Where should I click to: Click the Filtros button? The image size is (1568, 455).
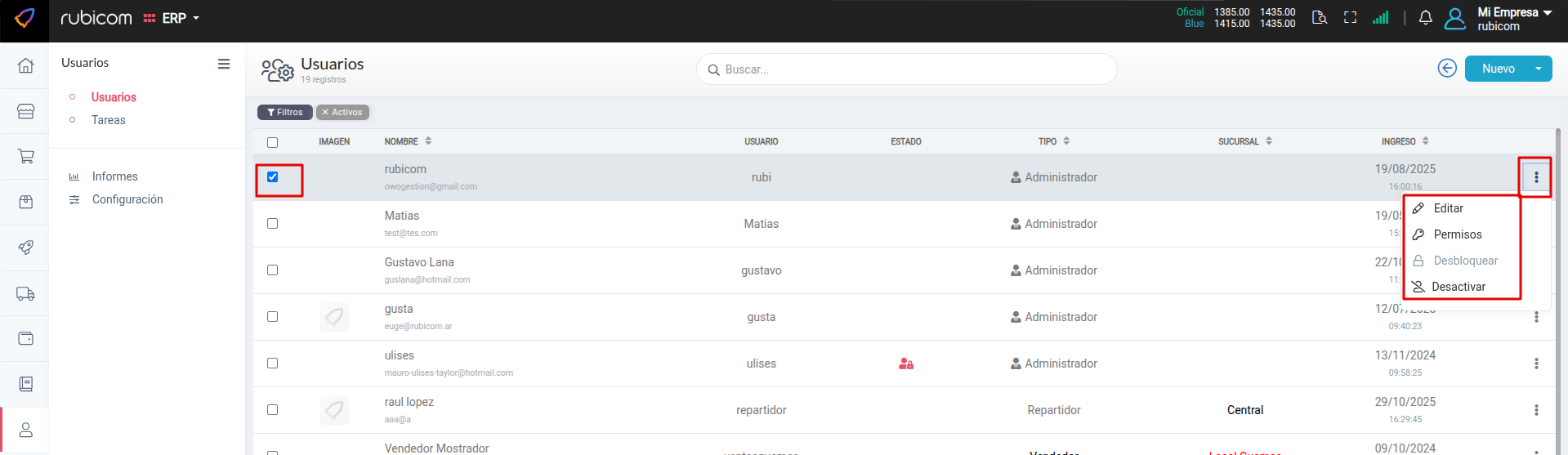coord(284,113)
